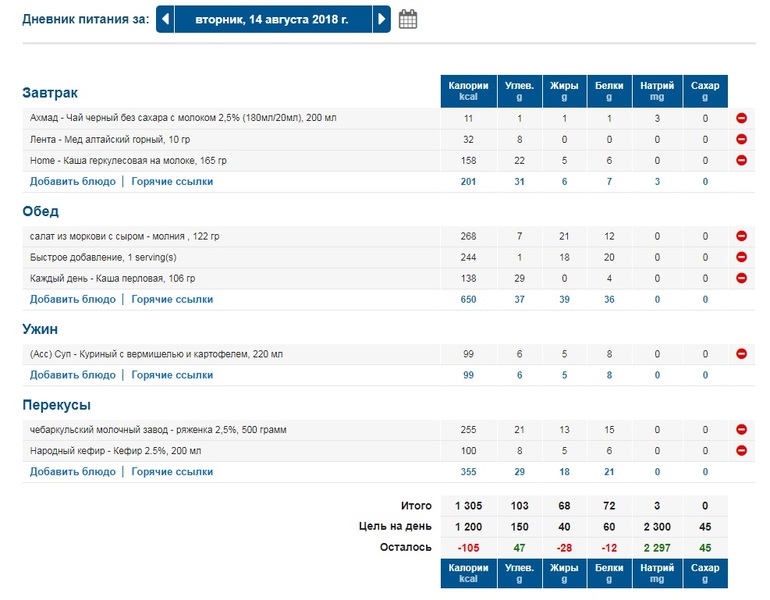Delete салат из моркови с сыром
Image resolution: width=770 pixels, height=600 pixels.
point(742,236)
